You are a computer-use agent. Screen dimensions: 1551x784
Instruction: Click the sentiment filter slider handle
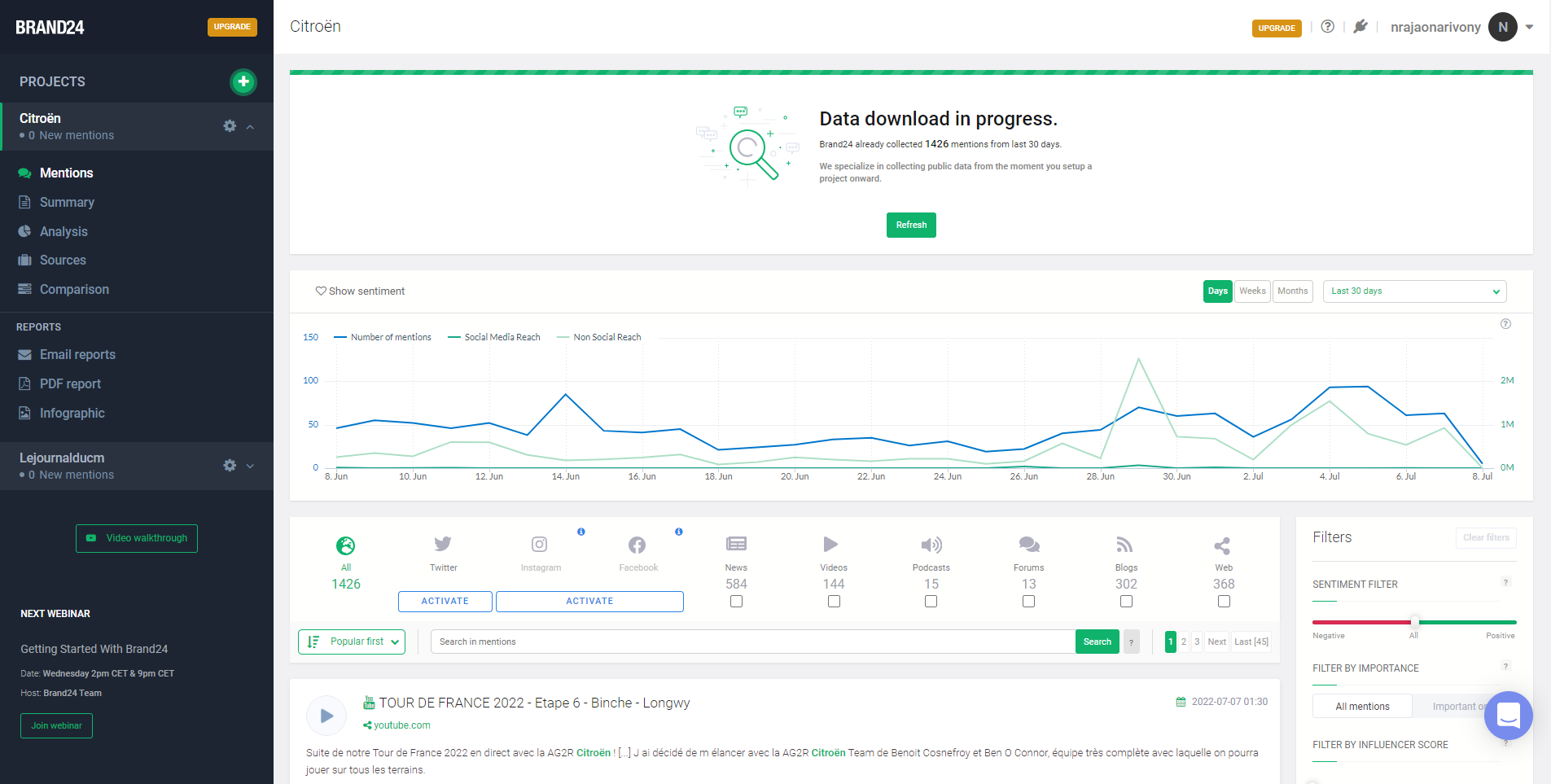point(1414,622)
